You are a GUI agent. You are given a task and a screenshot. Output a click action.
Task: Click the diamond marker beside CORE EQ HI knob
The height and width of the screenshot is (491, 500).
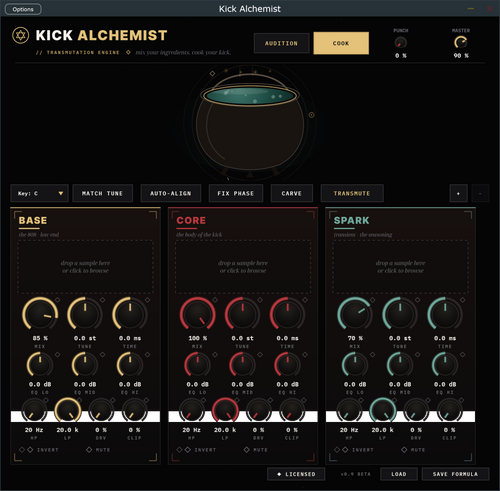click(305, 355)
